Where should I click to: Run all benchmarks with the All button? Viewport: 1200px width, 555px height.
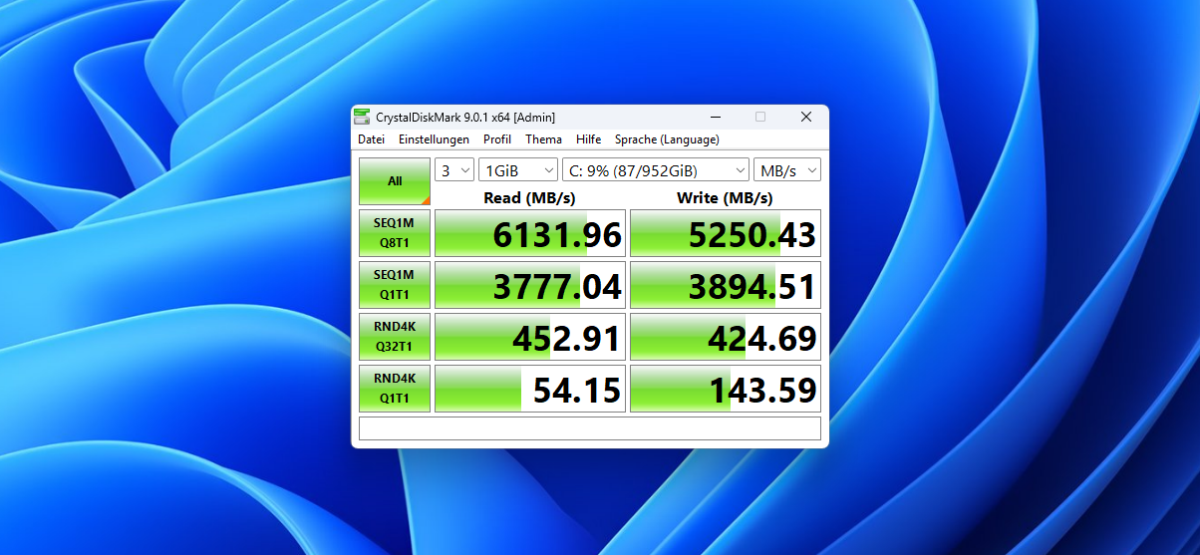click(395, 181)
